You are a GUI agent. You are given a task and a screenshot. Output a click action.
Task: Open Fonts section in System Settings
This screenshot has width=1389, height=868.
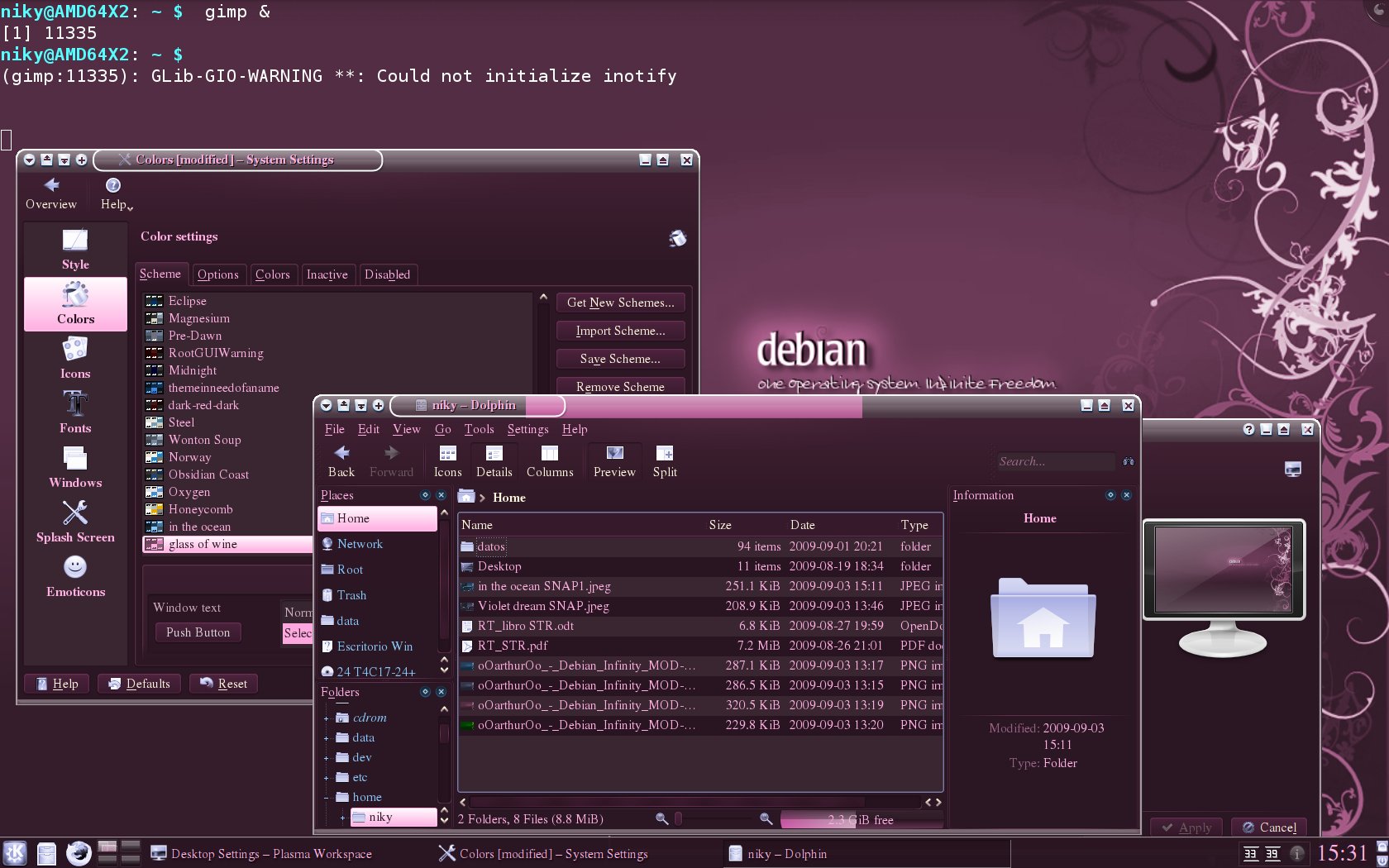(75, 413)
